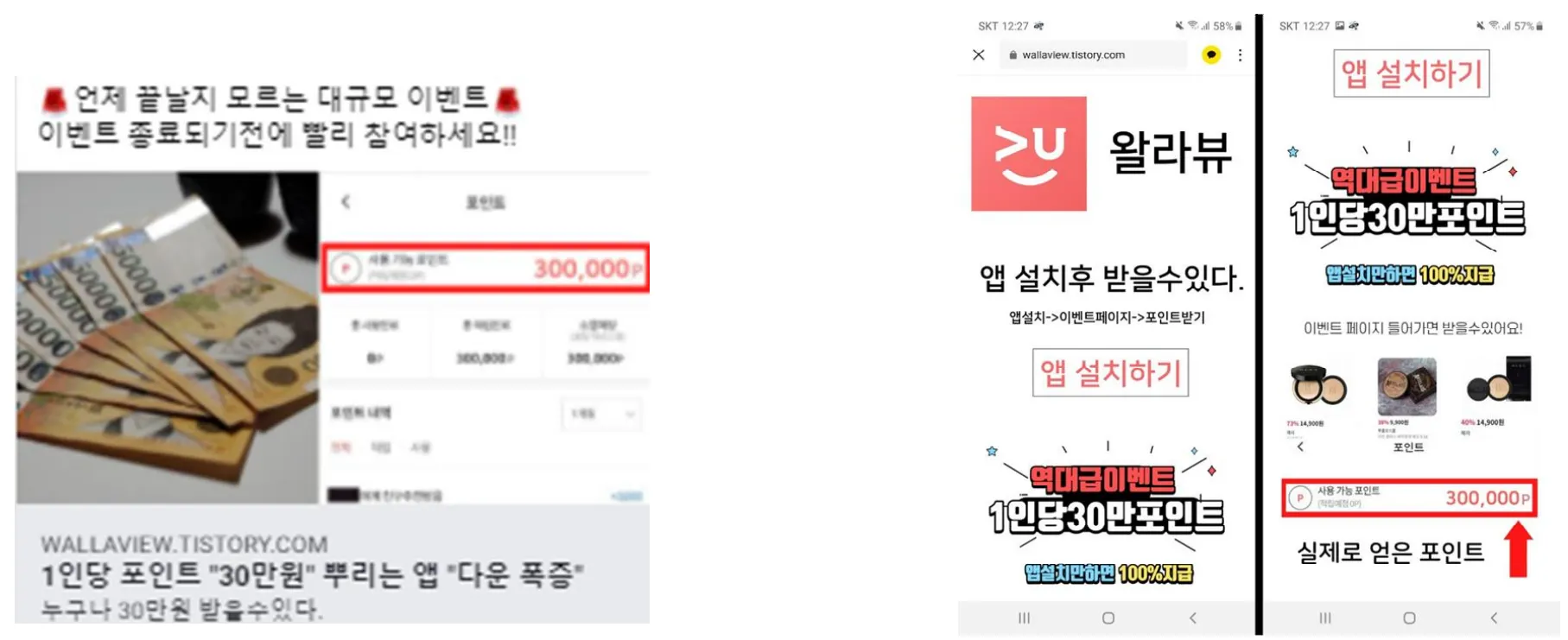Tap back arrow on left phone navbar
Screen dimensions: 1568x640
pyautogui.click(x=1193, y=618)
